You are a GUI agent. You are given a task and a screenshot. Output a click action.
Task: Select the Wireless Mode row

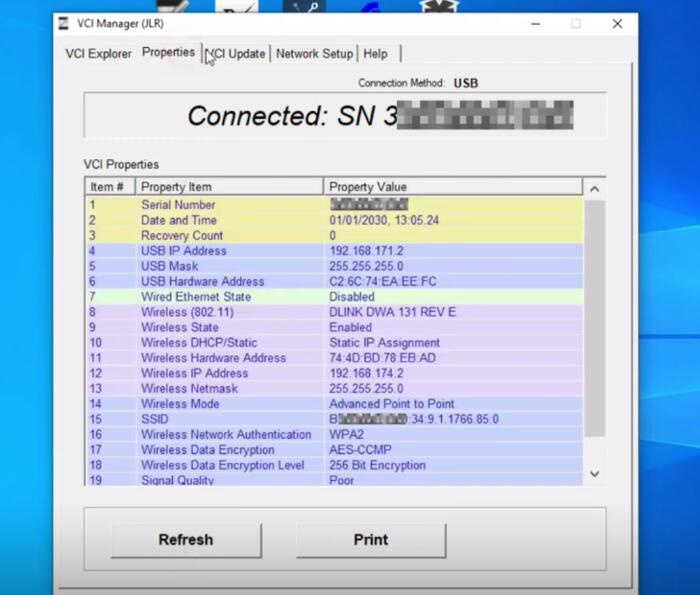(x=334, y=404)
